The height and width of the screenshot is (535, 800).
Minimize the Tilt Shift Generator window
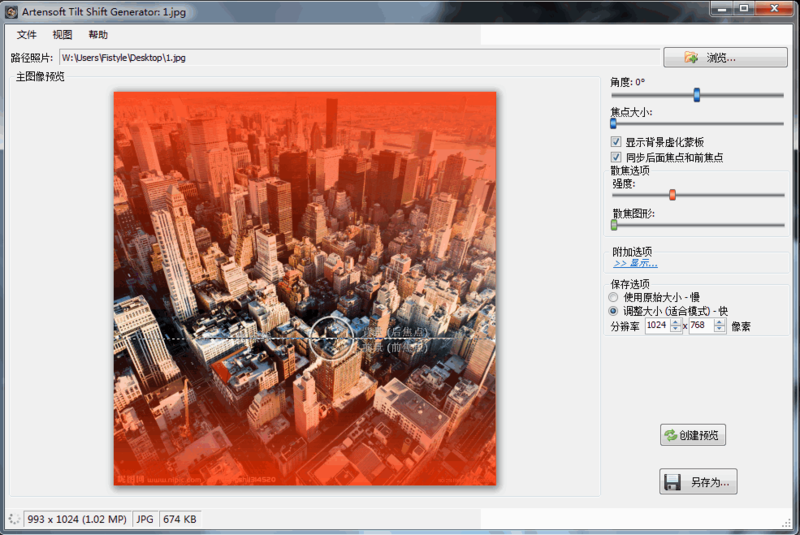(x=721, y=9)
